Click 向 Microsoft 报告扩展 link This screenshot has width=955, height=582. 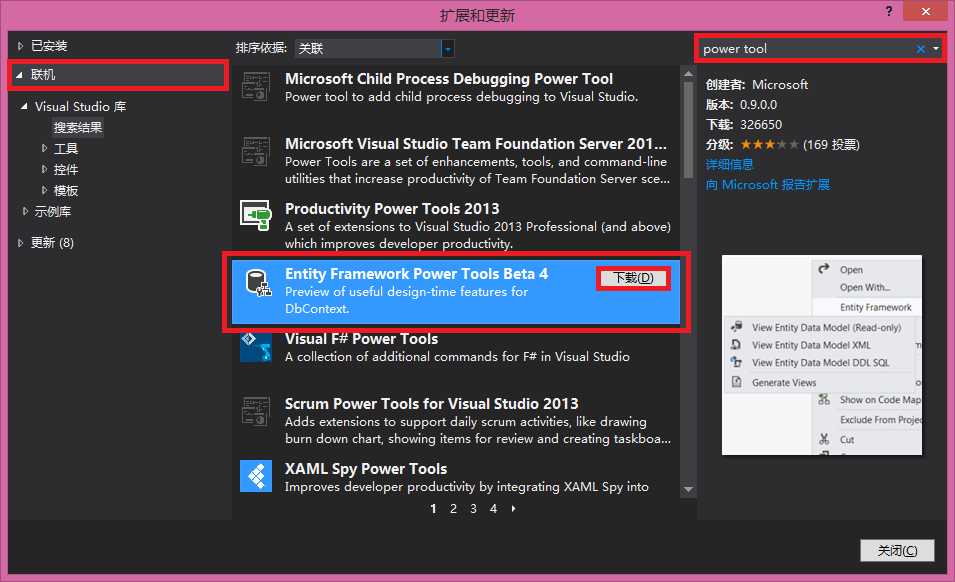[x=767, y=184]
